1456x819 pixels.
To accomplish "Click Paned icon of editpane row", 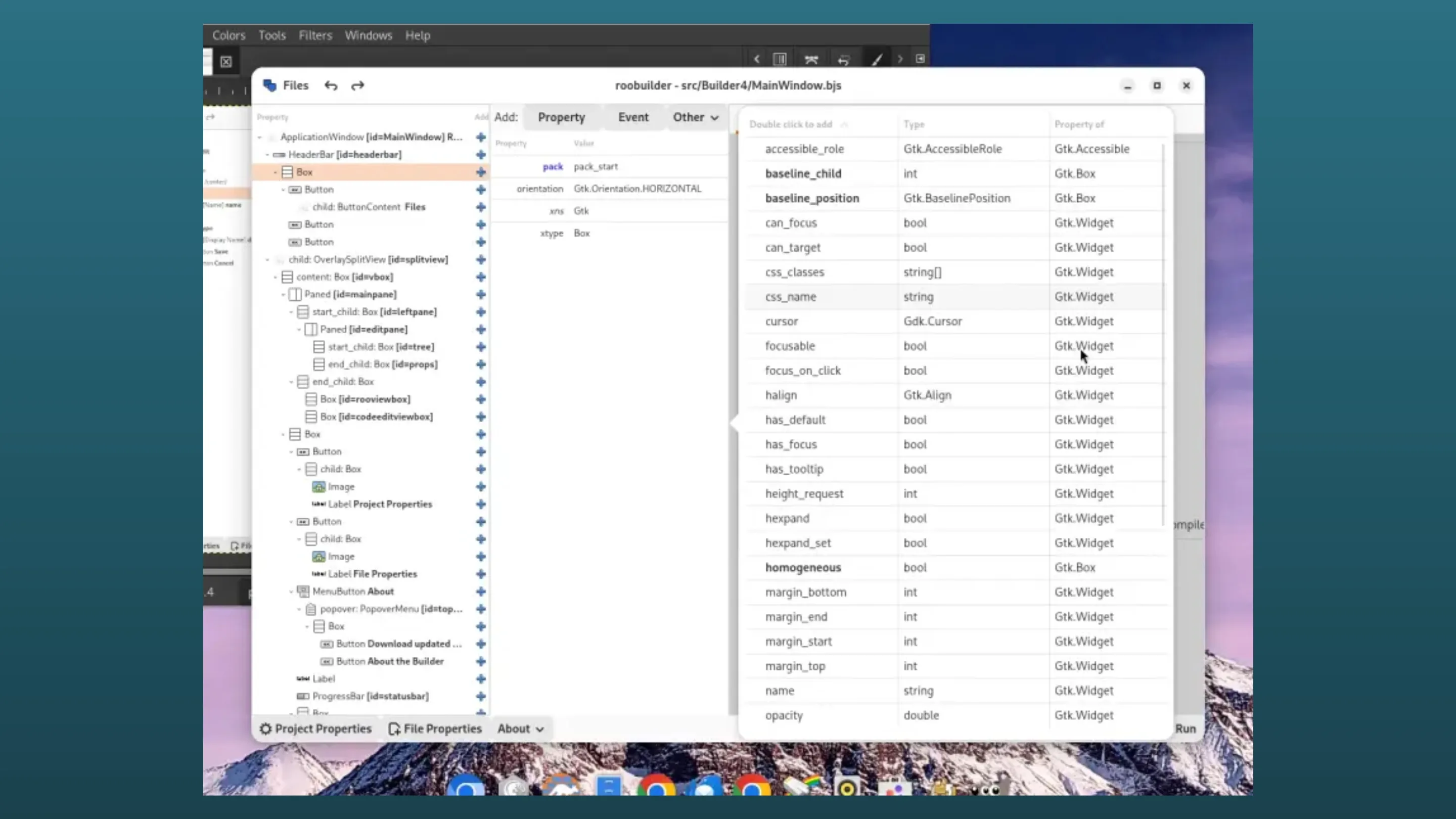I will tap(311, 330).
